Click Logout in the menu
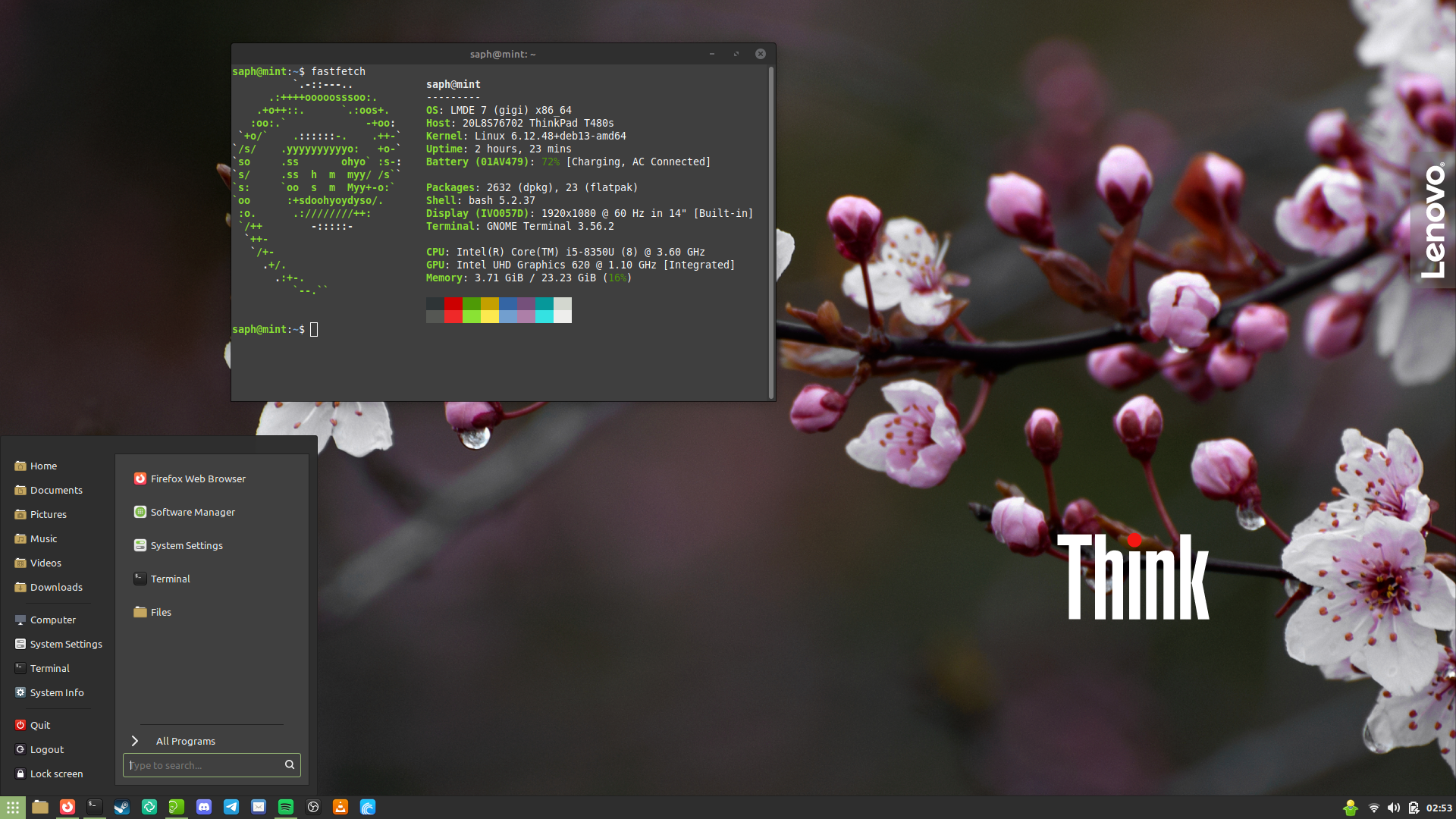Screen dimensions: 1456x819 click(x=46, y=749)
